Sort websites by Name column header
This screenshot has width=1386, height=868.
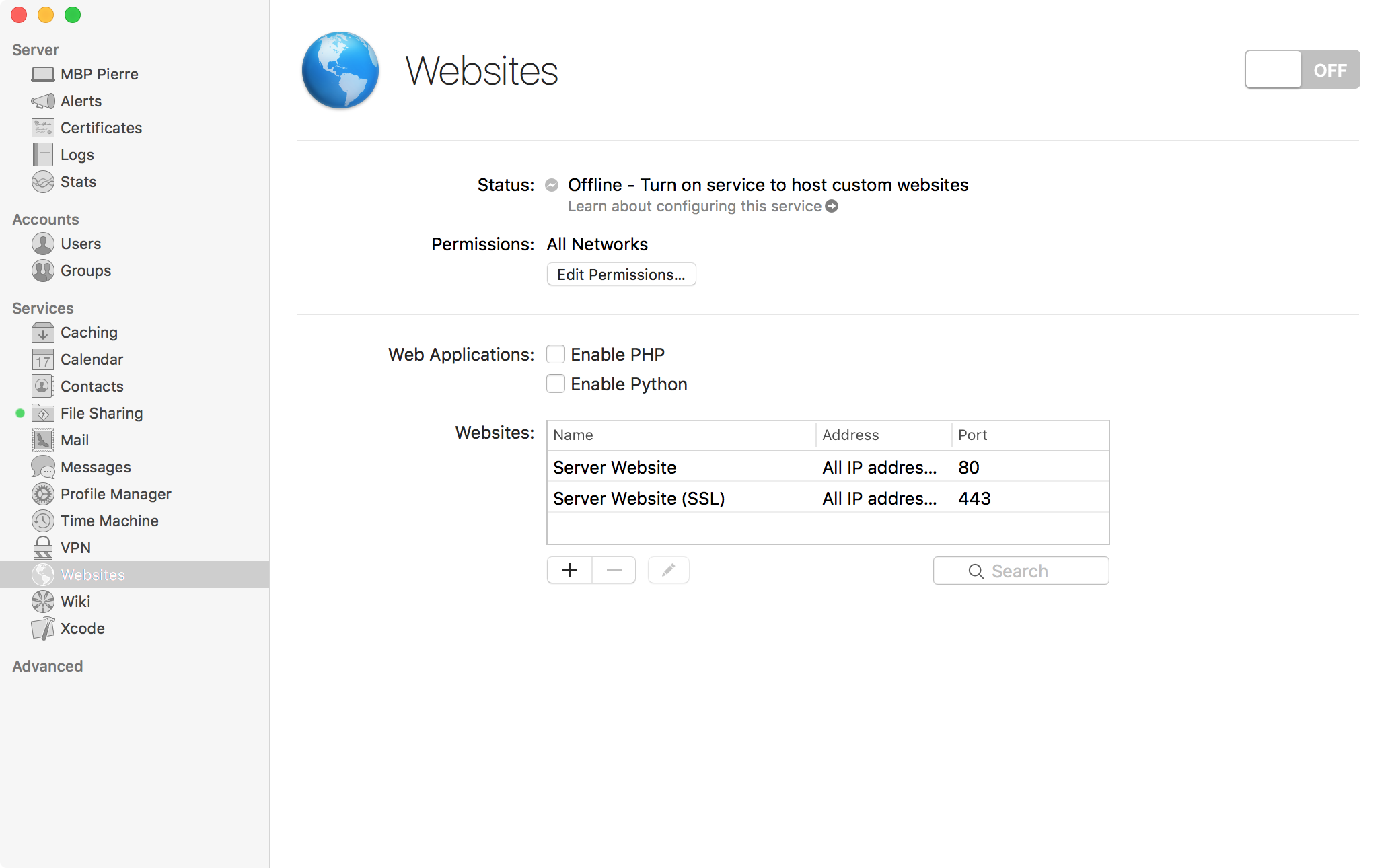pos(681,435)
